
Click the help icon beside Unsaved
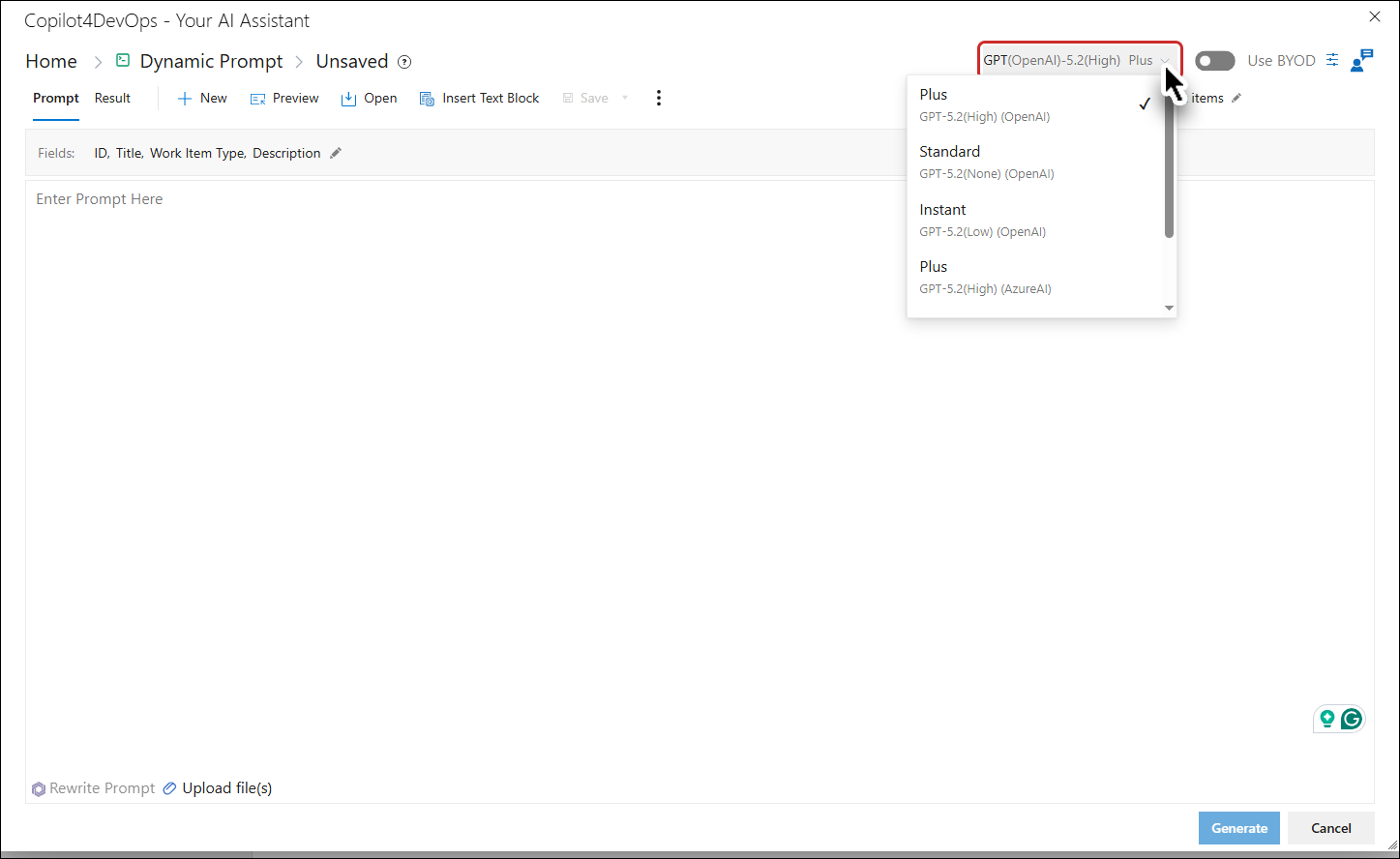click(404, 62)
